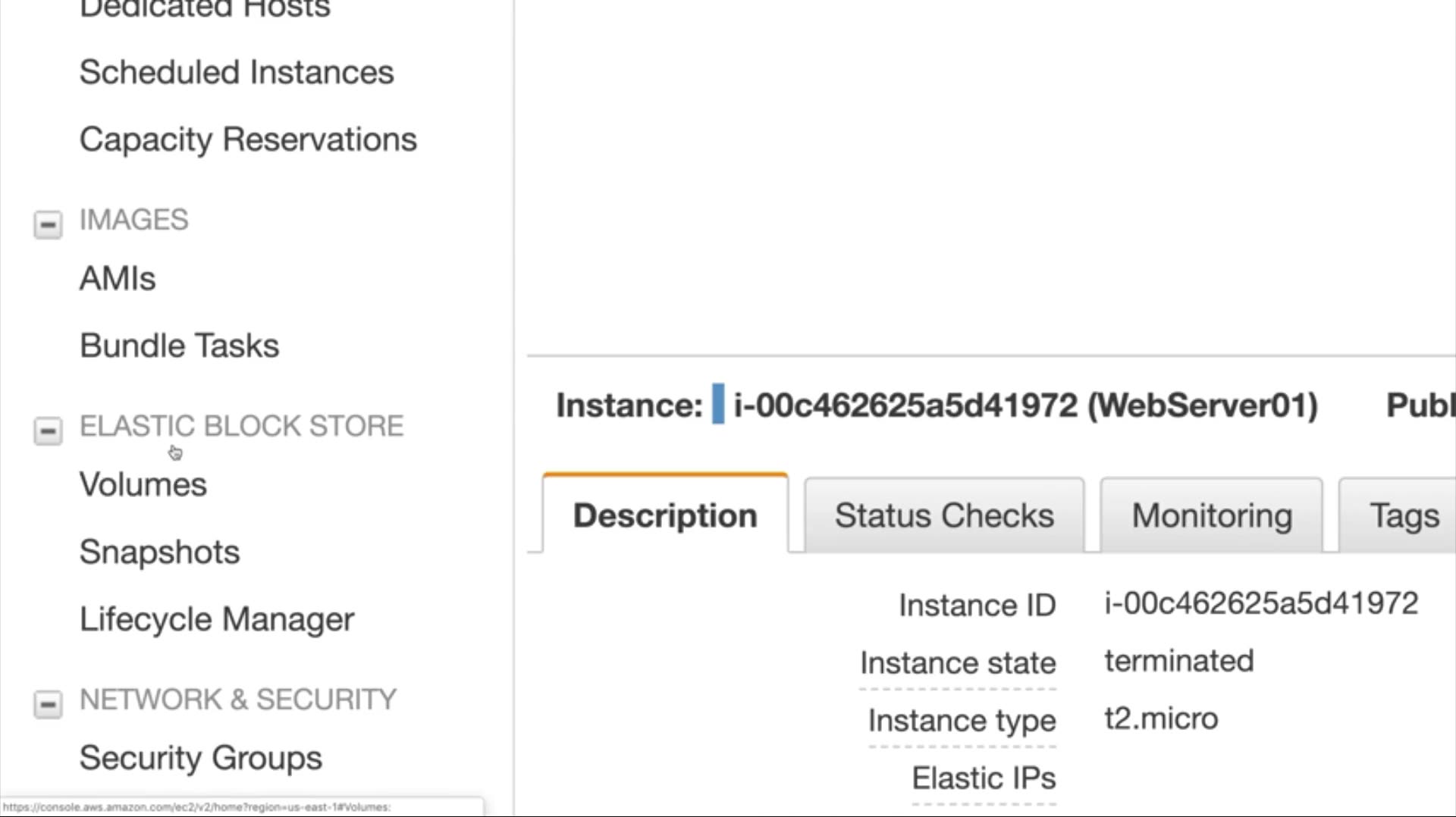Click the Instance type field label
The width and height of the screenshot is (1456, 817).
(x=962, y=721)
